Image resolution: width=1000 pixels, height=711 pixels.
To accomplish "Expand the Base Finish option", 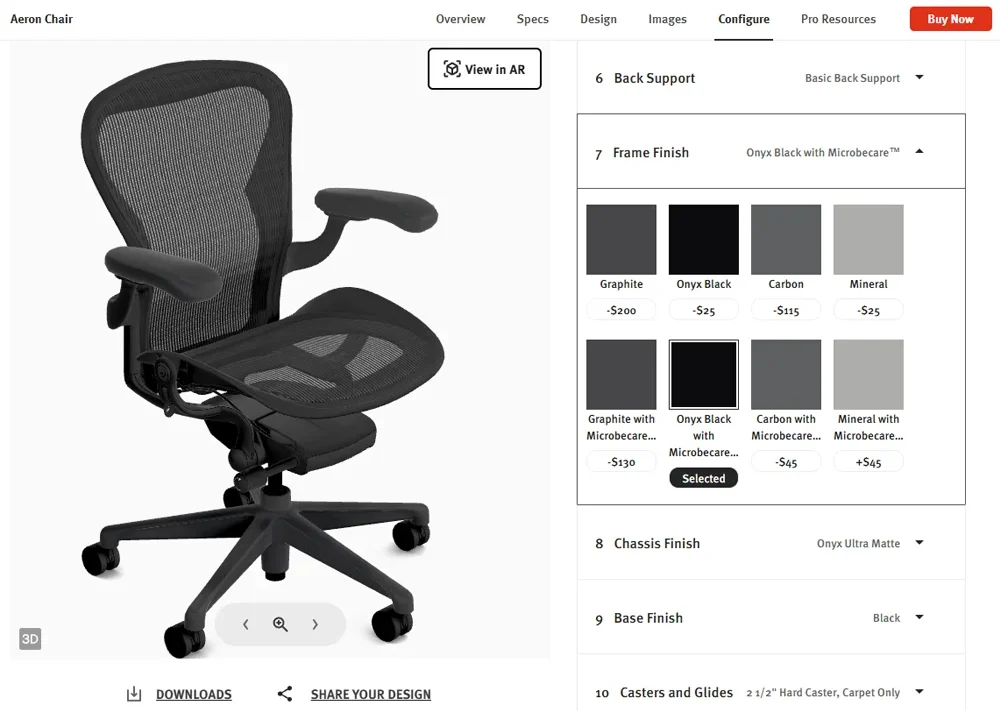I will [x=919, y=617].
